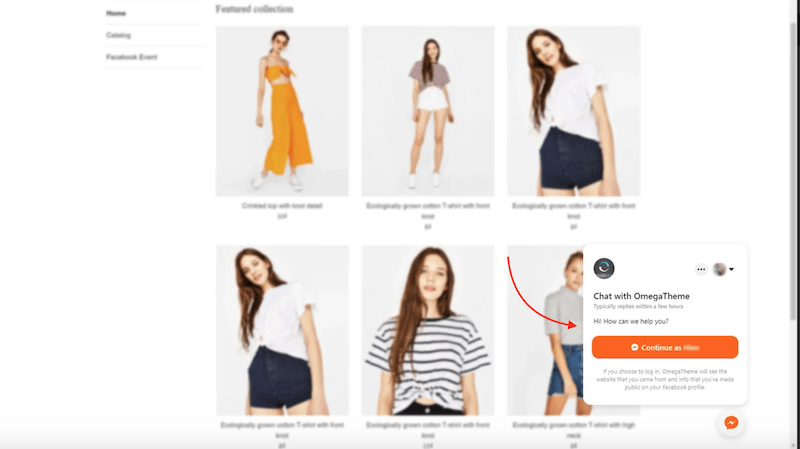
Task: Open bottom-left white tee and navy shorts photo
Action: tap(282, 330)
